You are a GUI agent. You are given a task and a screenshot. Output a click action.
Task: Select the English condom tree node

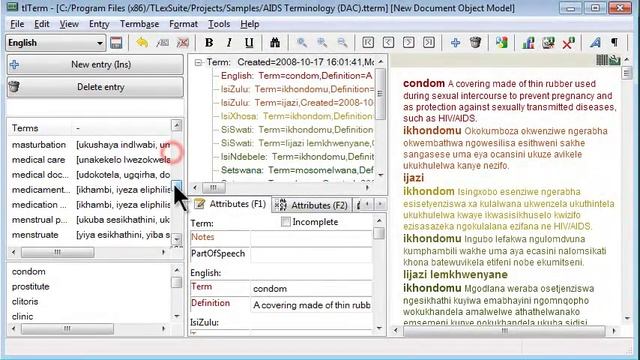296,76
